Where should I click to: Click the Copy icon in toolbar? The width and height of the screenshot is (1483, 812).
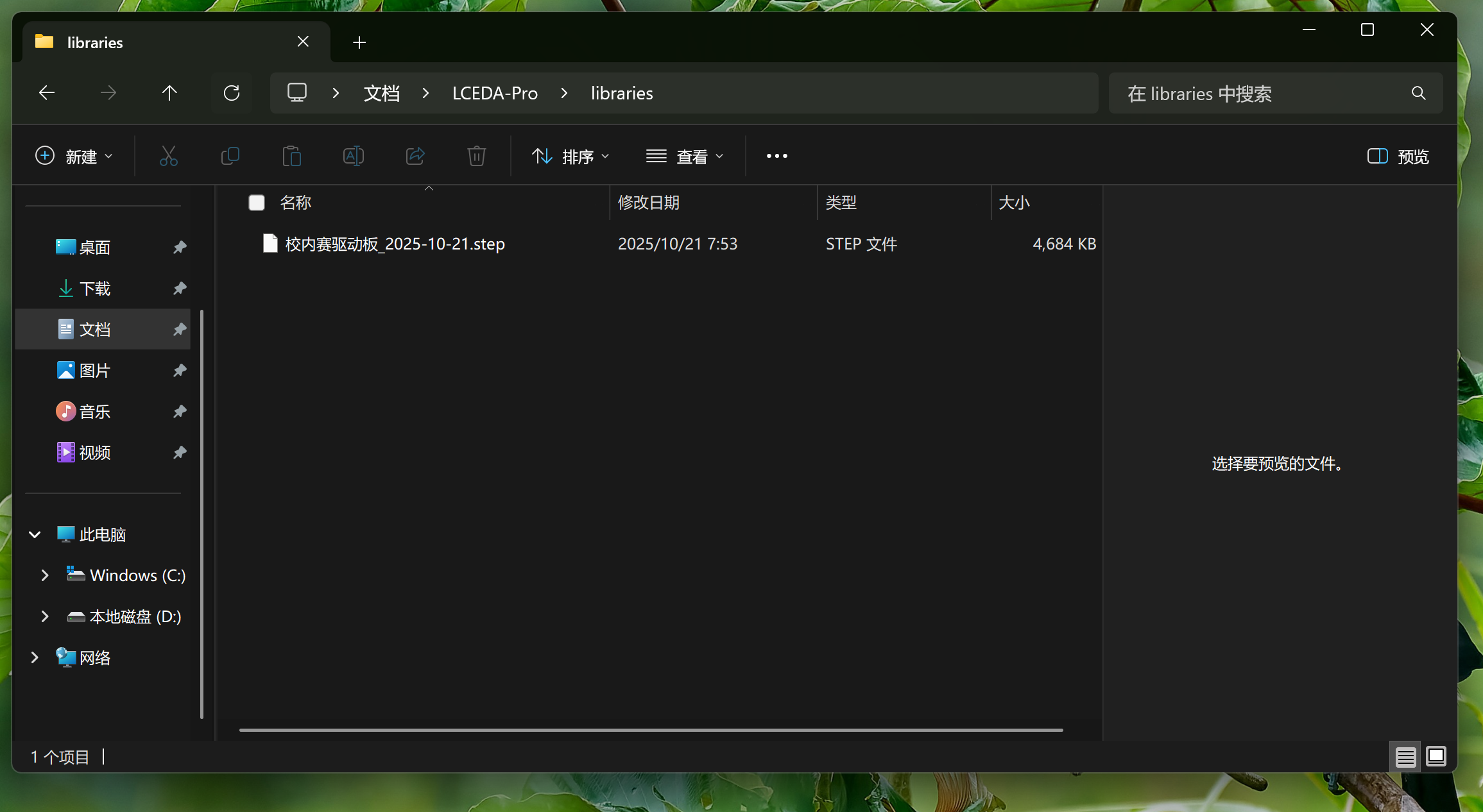pyautogui.click(x=230, y=156)
